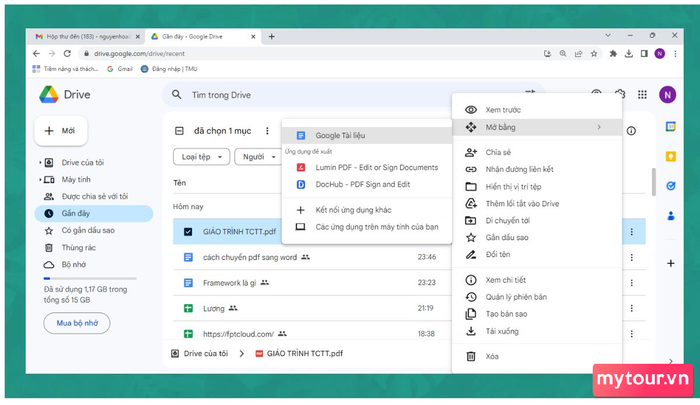Click the browser reload icon

(67, 54)
